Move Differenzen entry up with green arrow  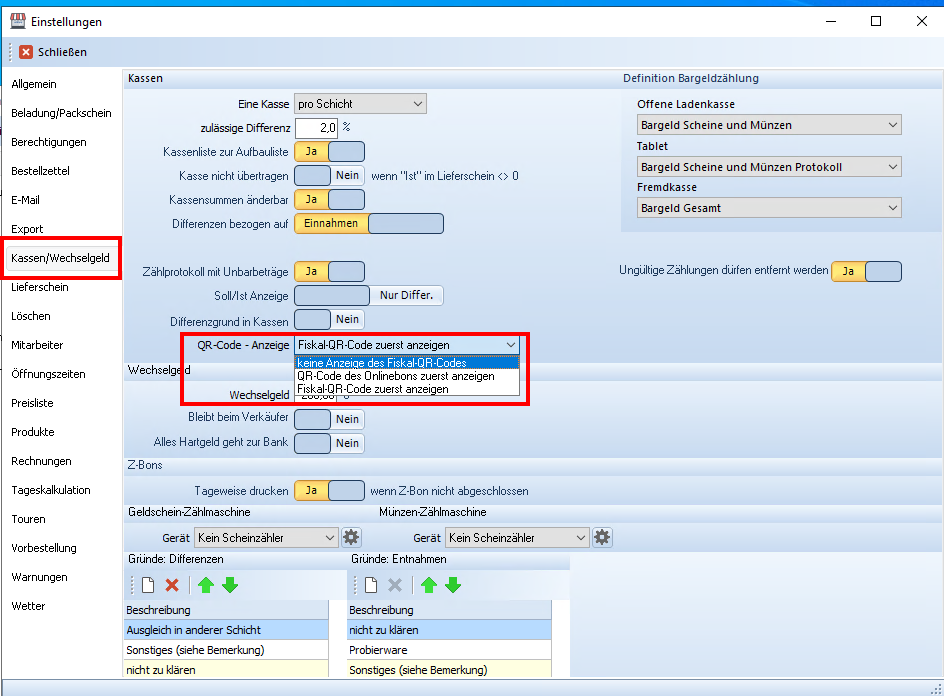pyautogui.click(x=205, y=585)
